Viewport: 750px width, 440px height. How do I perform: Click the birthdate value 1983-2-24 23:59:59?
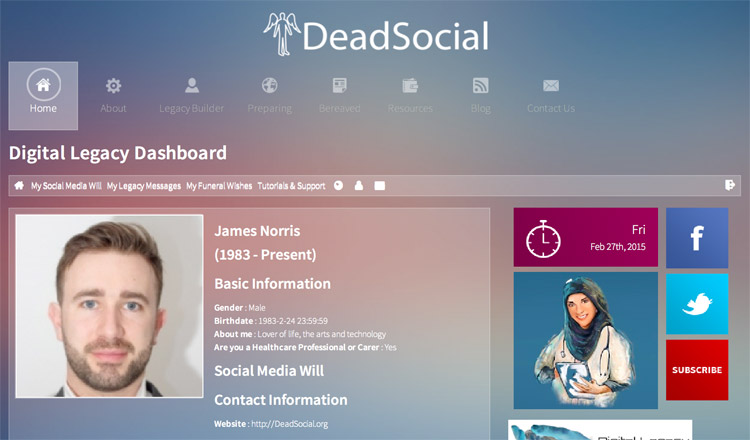[x=293, y=321]
